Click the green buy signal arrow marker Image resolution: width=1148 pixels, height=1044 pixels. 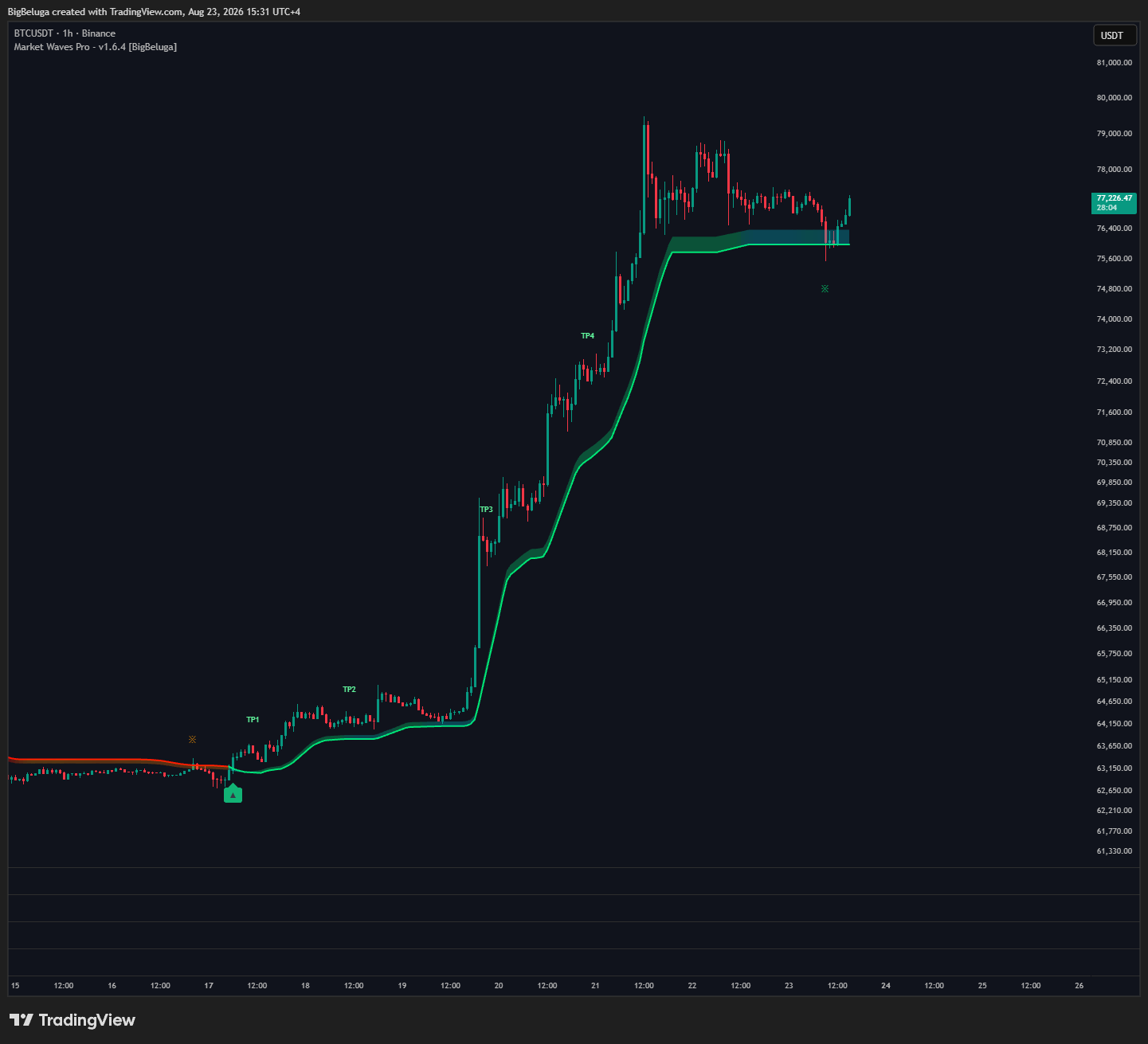point(233,794)
